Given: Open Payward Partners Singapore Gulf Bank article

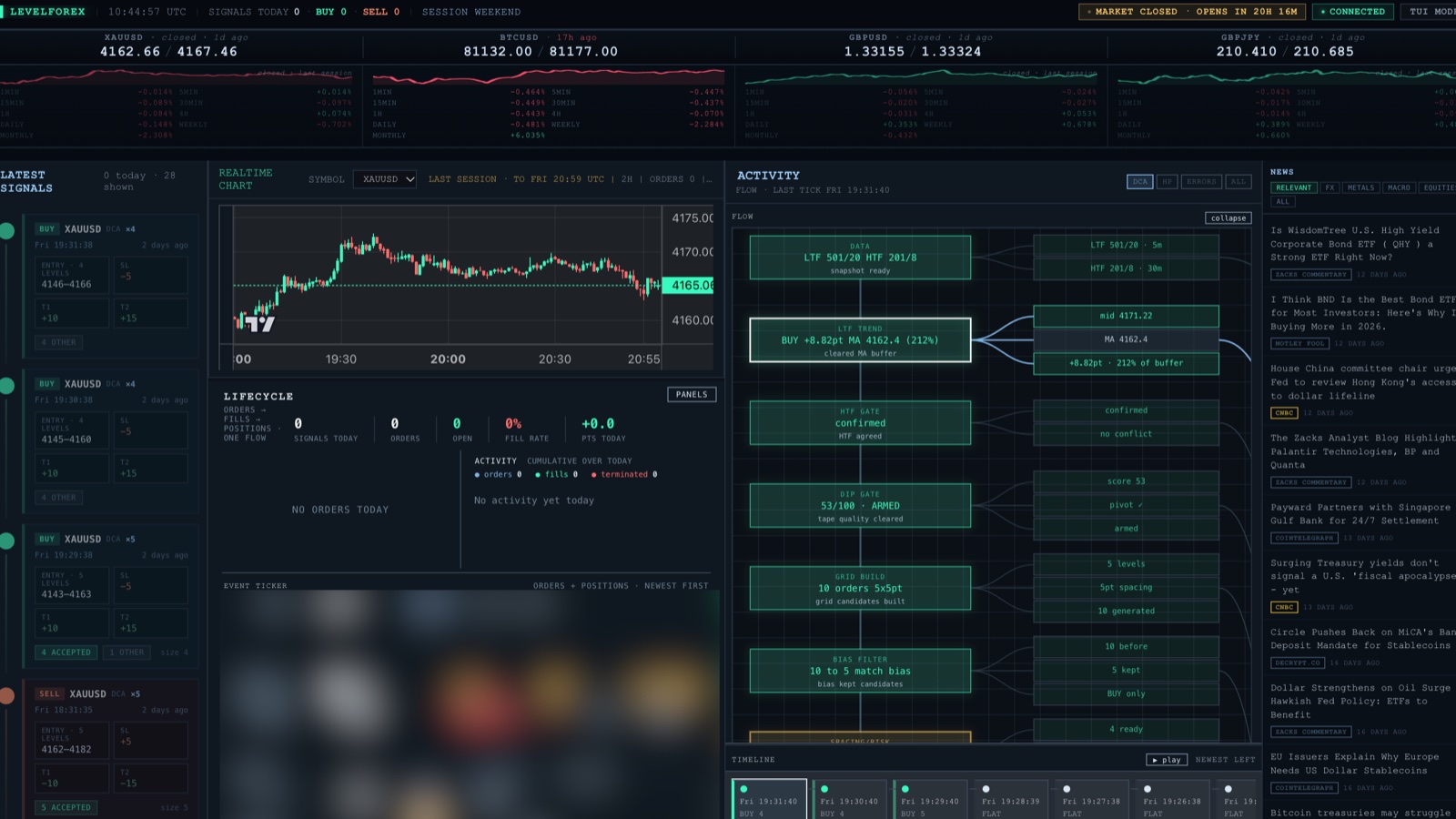Looking at the screenshot, I should [x=1360, y=514].
